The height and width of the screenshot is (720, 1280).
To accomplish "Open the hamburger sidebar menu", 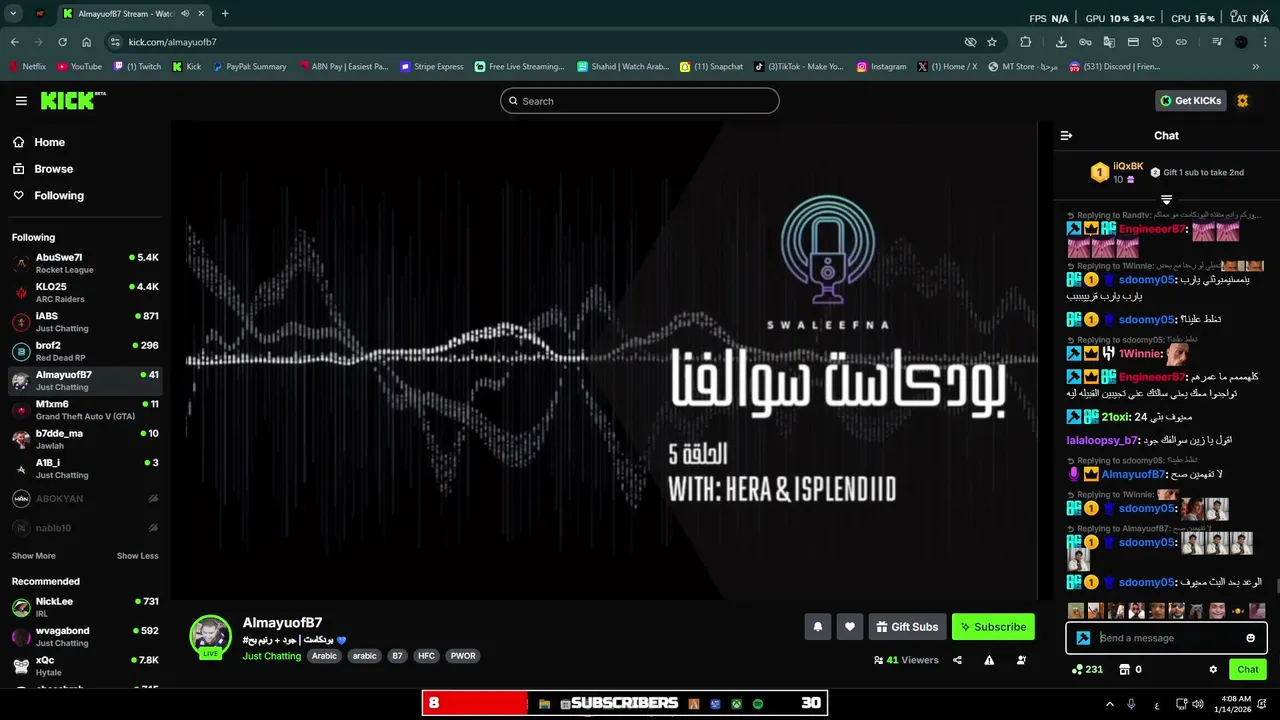I will [21, 101].
